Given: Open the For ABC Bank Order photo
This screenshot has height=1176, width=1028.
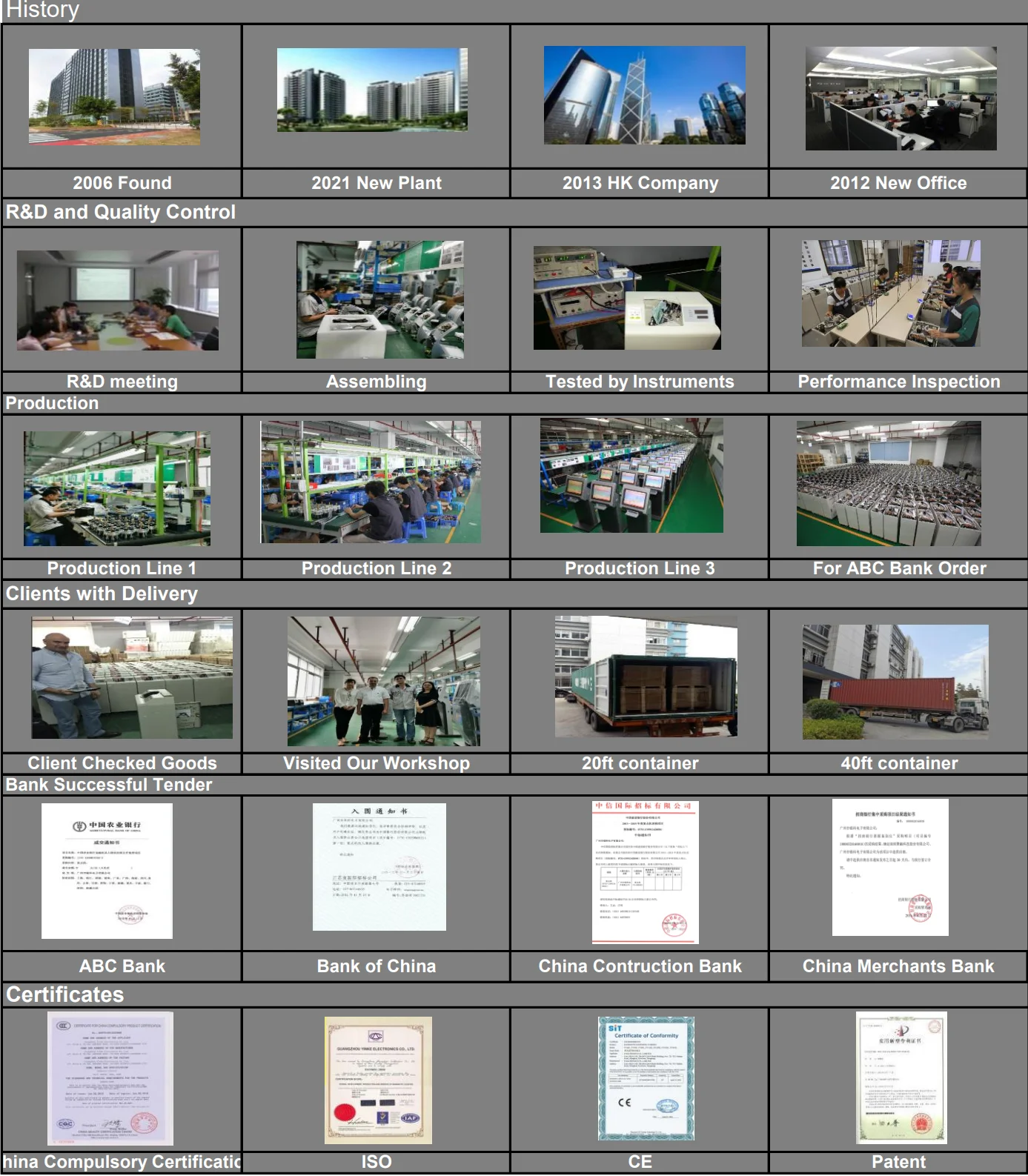Looking at the screenshot, I should 889,483.
